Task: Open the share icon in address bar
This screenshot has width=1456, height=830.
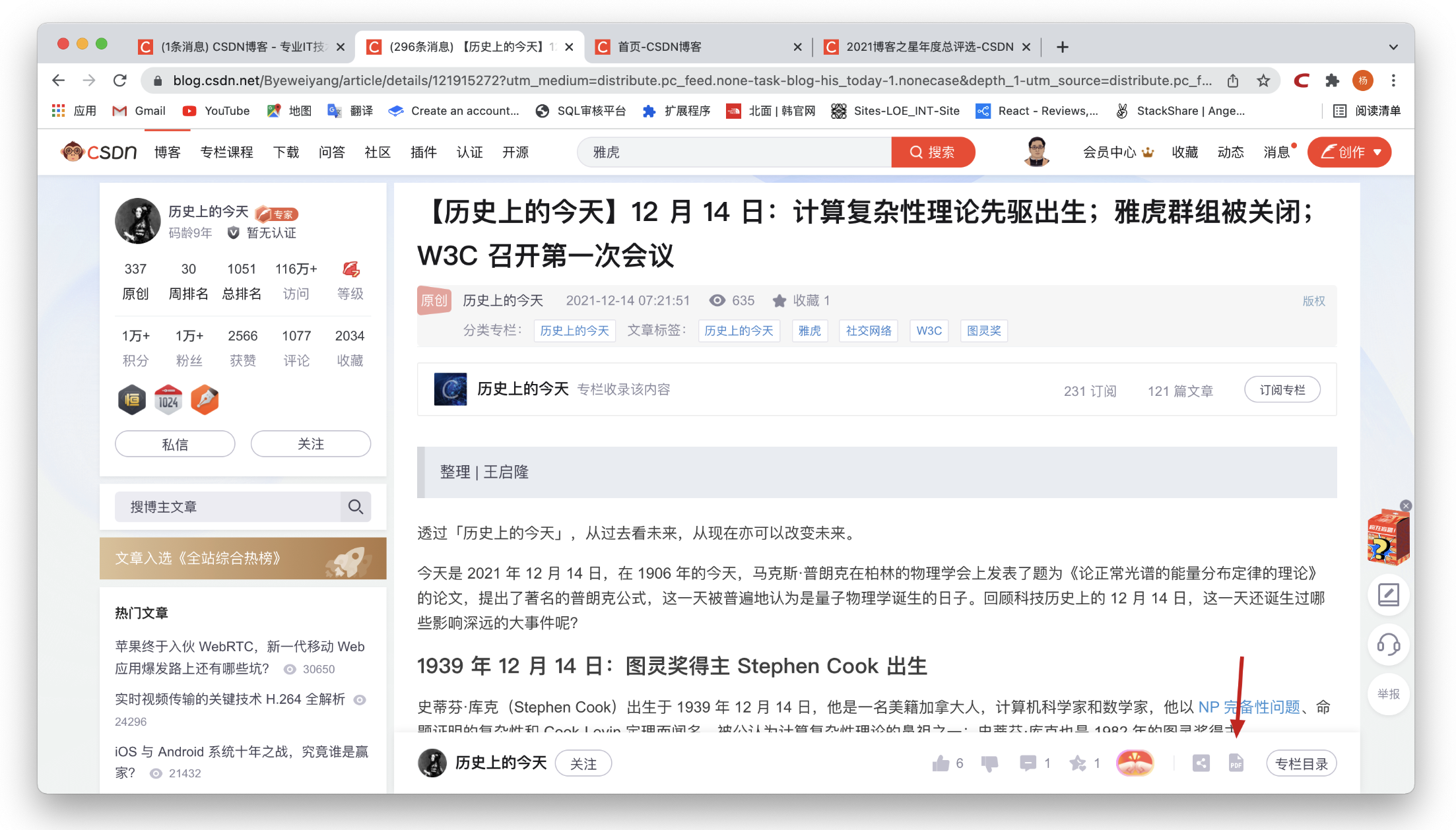Action: 1233,80
